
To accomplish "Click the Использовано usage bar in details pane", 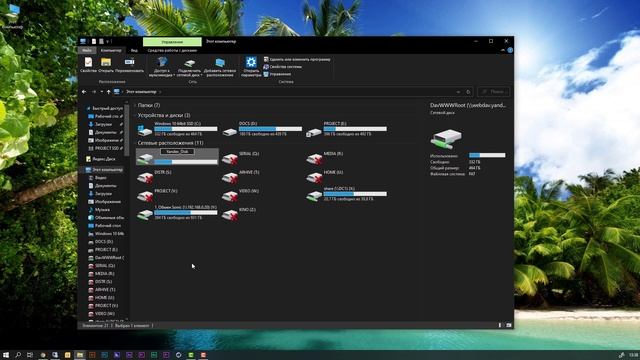I will tap(487, 155).
